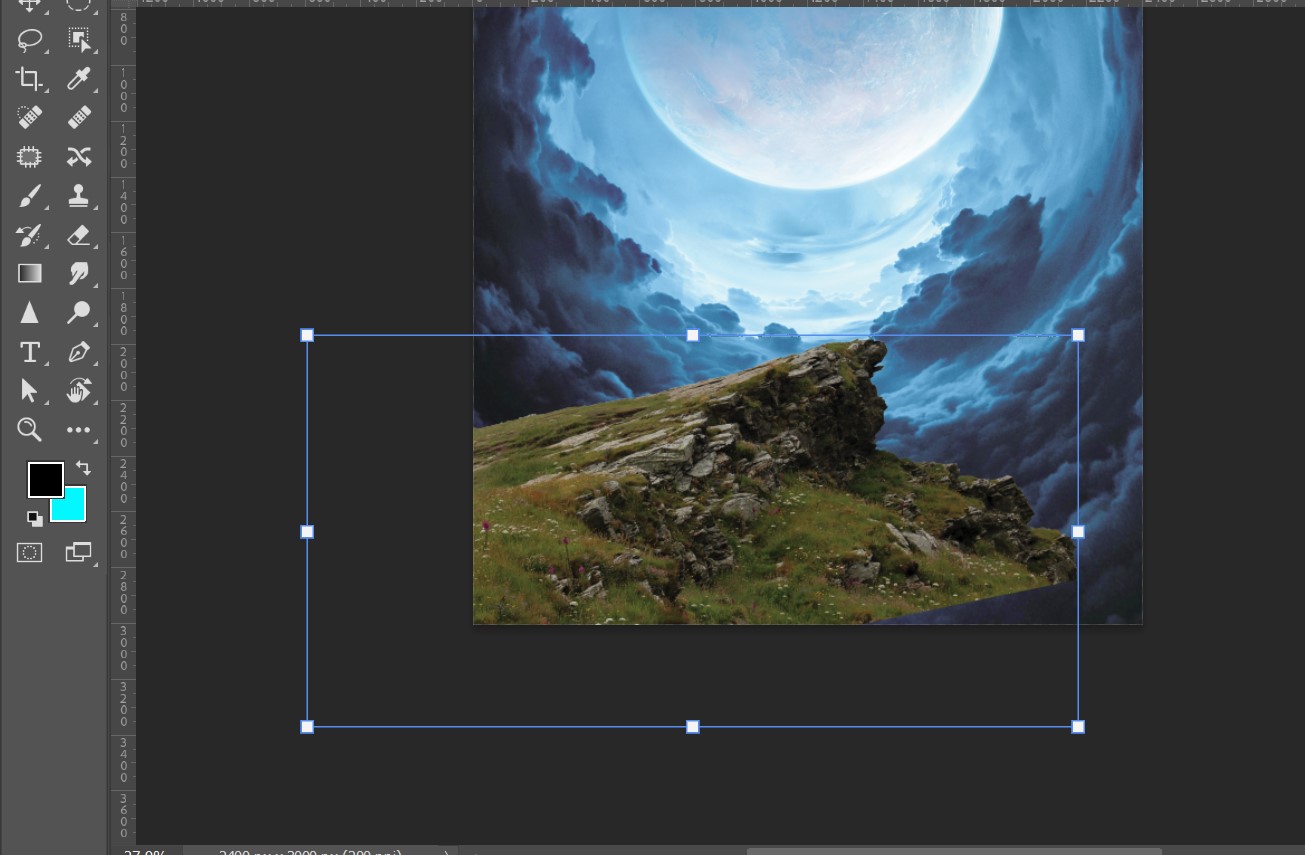Pick the Eyedropper tool
The height and width of the screenshot is (855, 1305).
click(79, 79)
